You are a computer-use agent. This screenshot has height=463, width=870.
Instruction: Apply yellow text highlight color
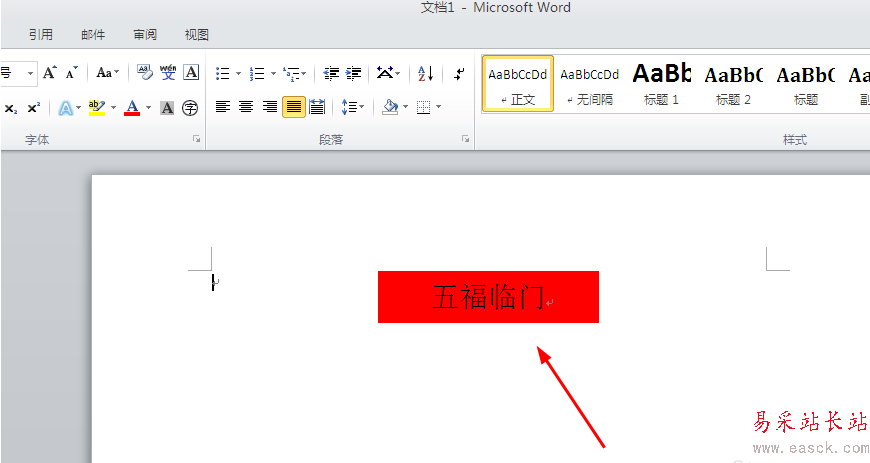(x=97, y=108)
